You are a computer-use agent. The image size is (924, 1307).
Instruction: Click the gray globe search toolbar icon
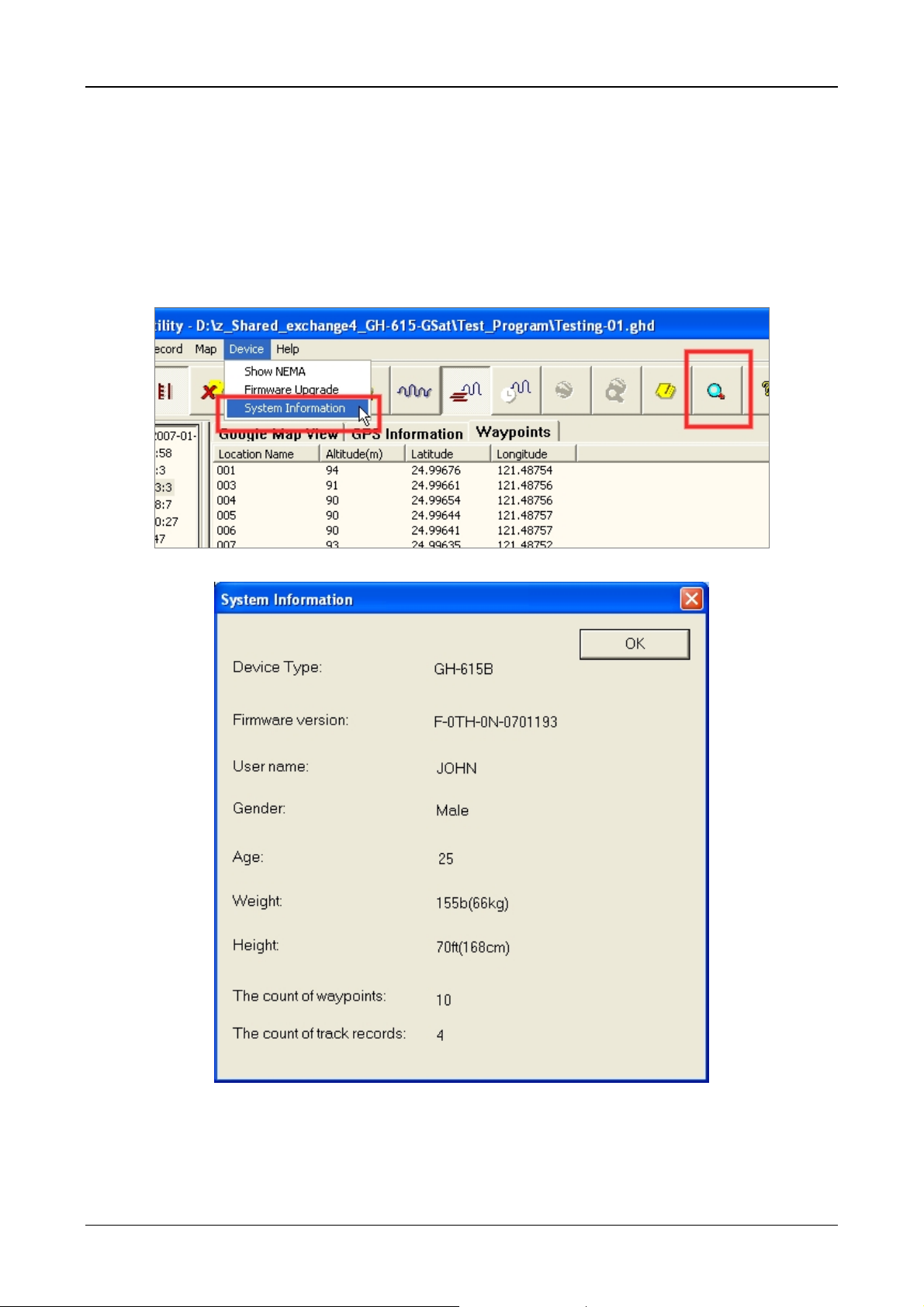tap(615, 391)
